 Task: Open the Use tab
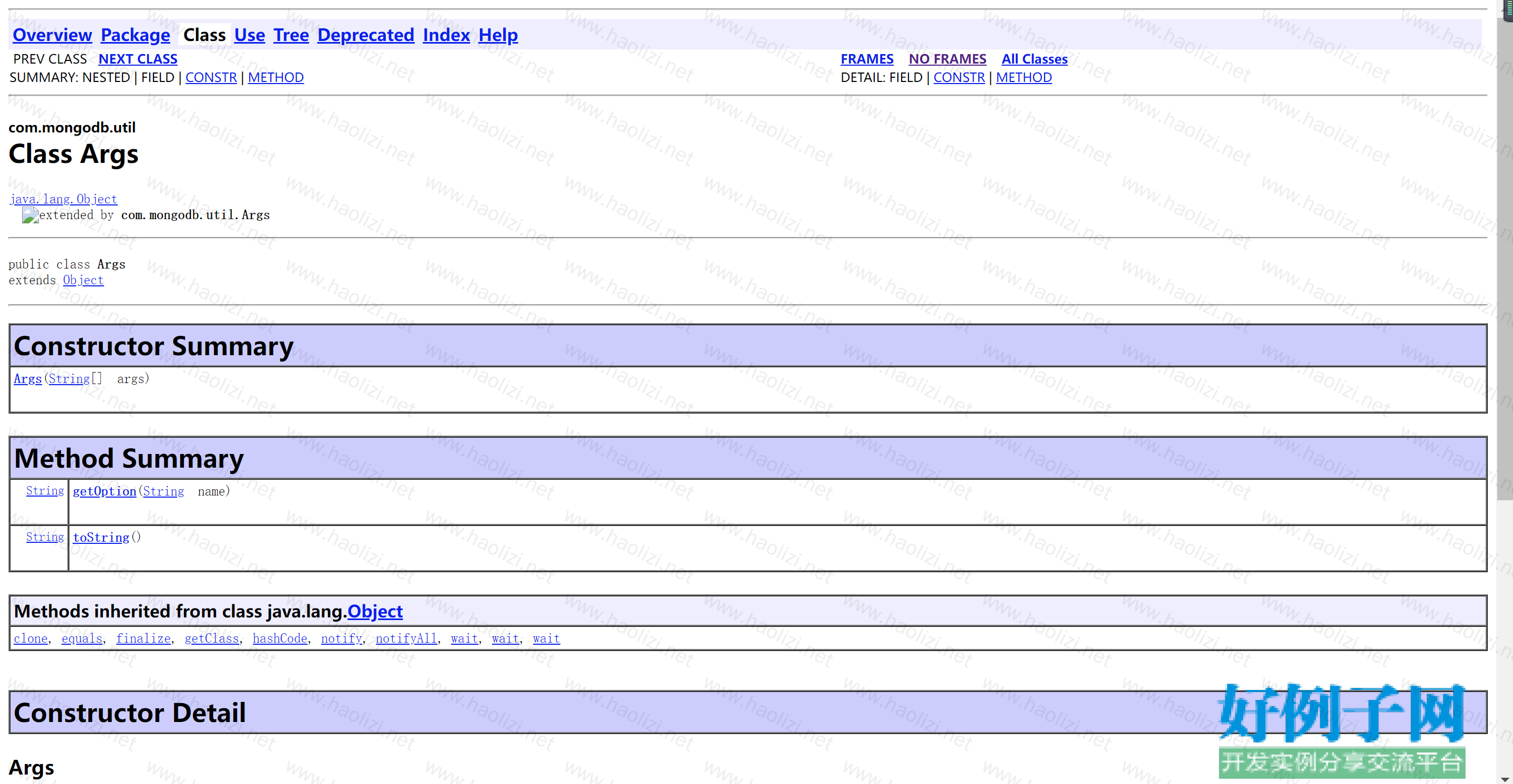point(249,35)
